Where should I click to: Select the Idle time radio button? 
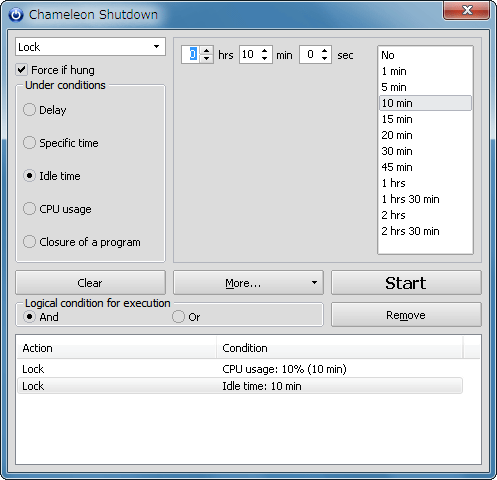(29, 176)
